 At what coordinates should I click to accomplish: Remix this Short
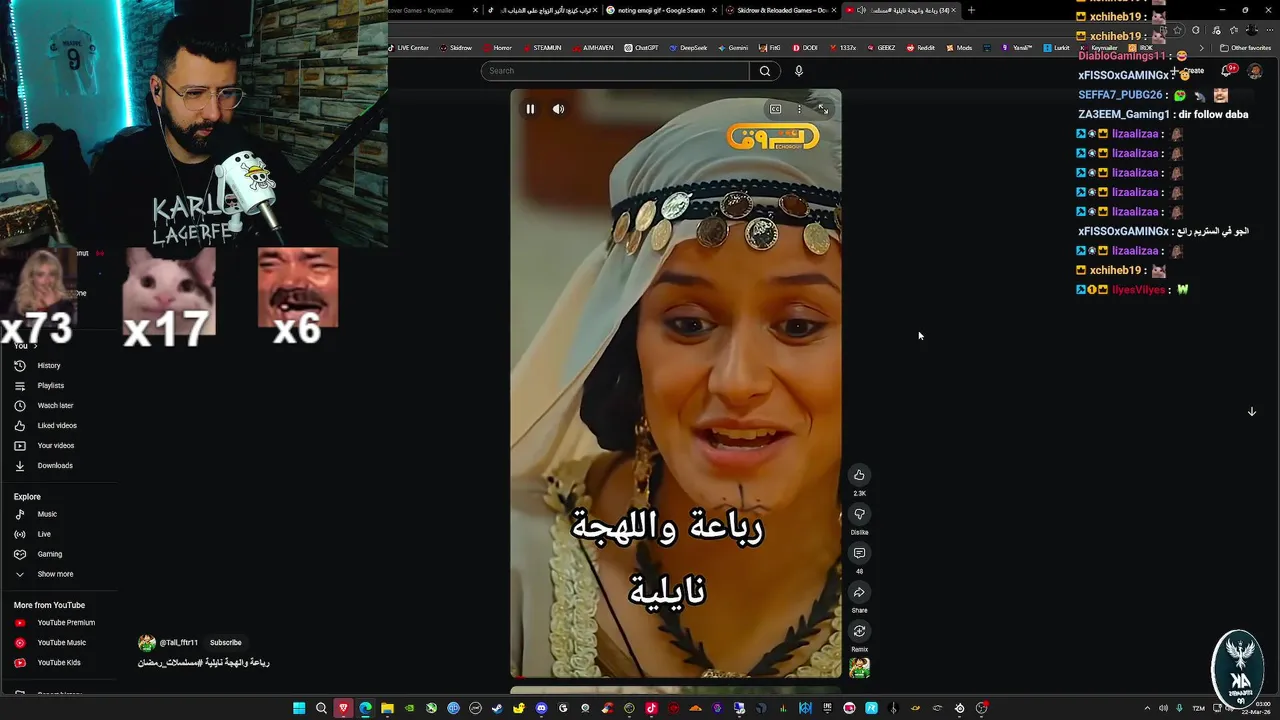pyautogui.click(x=859, y=631)
